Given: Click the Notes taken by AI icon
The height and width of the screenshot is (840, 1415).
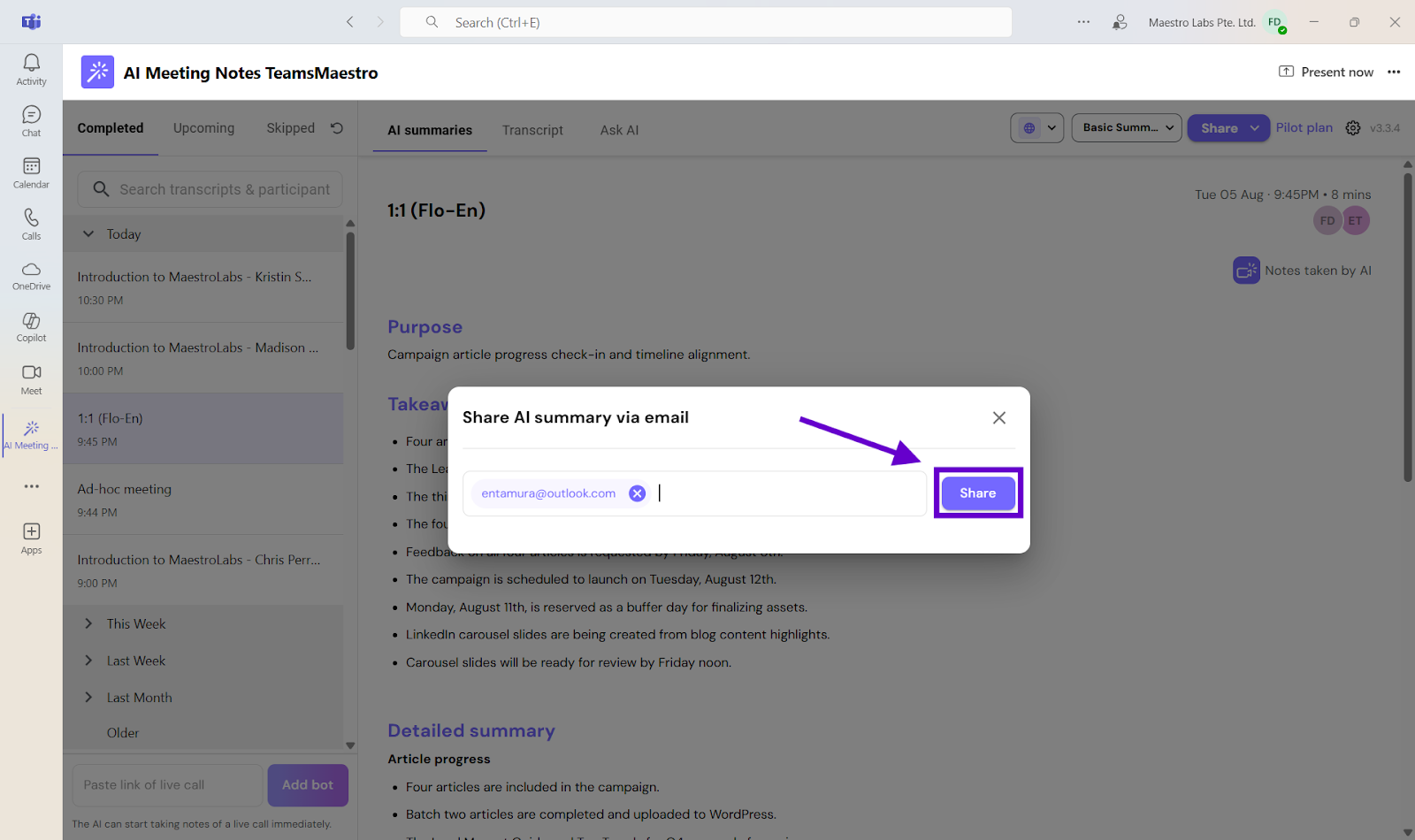Looking at the screenshot, I should 1246,271.
